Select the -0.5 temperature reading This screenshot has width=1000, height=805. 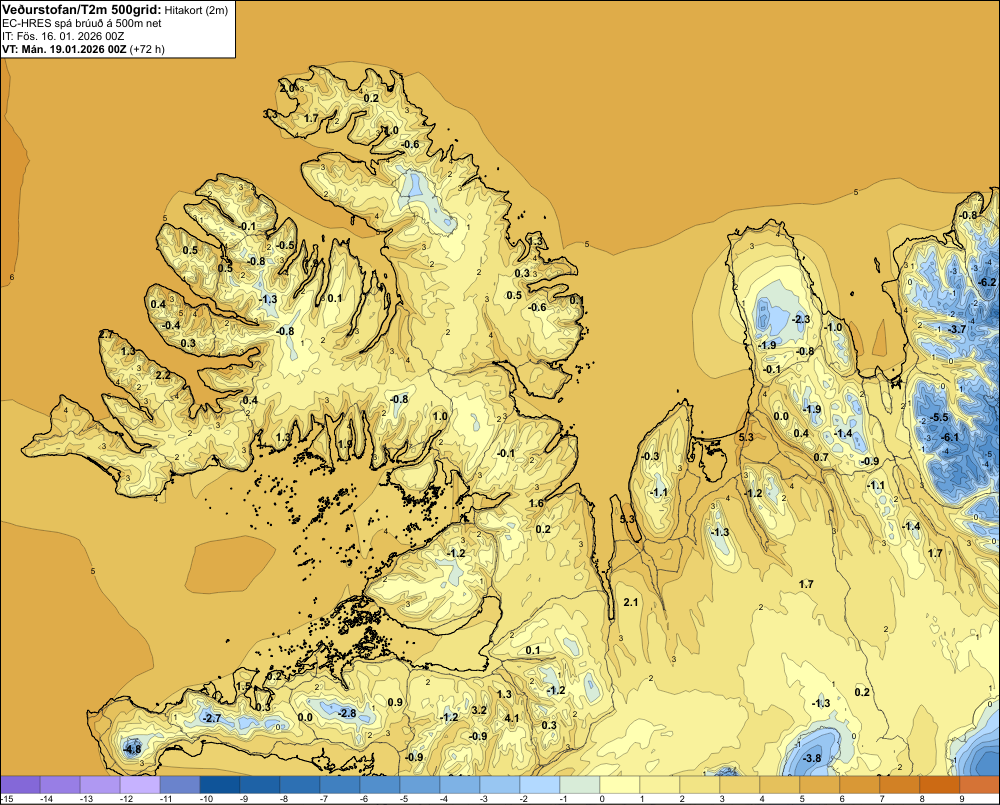coord(285,245)
